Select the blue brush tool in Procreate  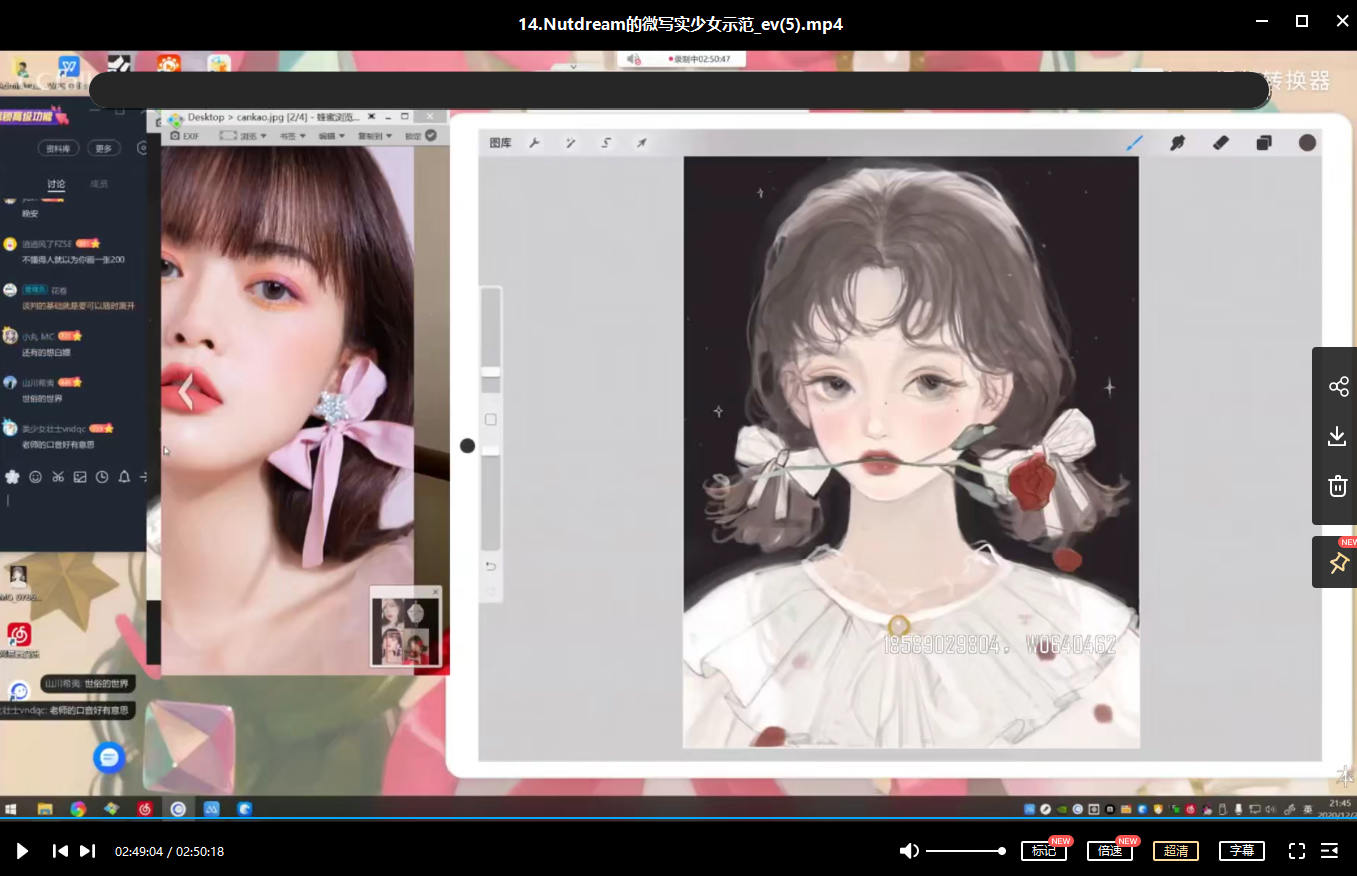1134,143
